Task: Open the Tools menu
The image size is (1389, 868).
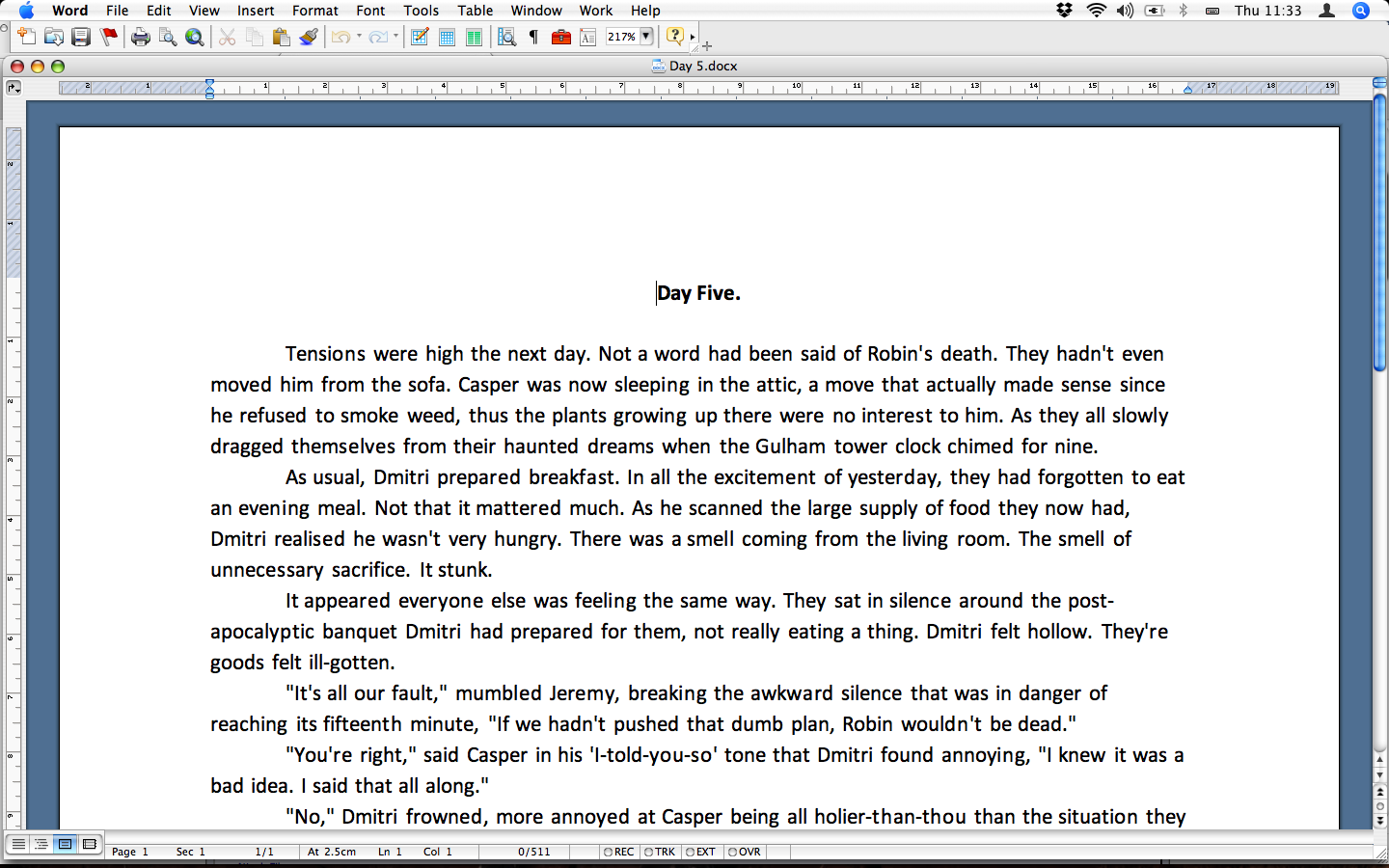Action: (422, 11)
